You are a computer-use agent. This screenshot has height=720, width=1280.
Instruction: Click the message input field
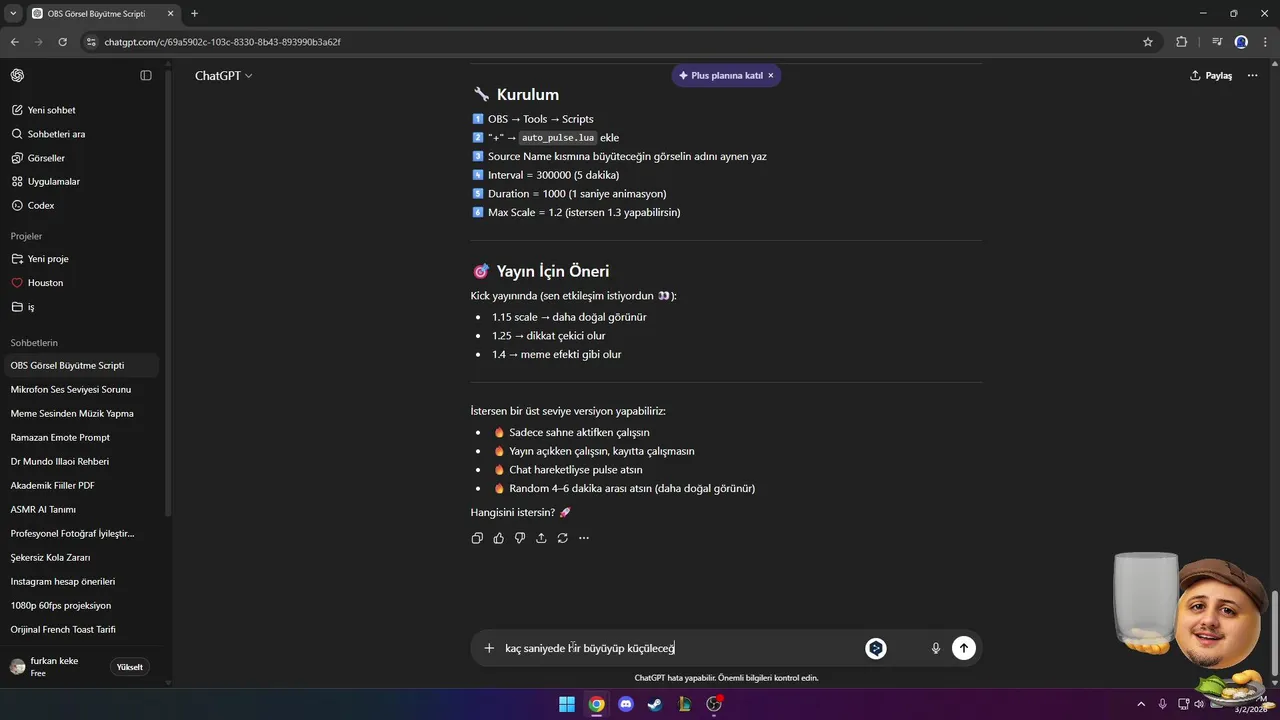pyautogui.click(x=680, y=648)
